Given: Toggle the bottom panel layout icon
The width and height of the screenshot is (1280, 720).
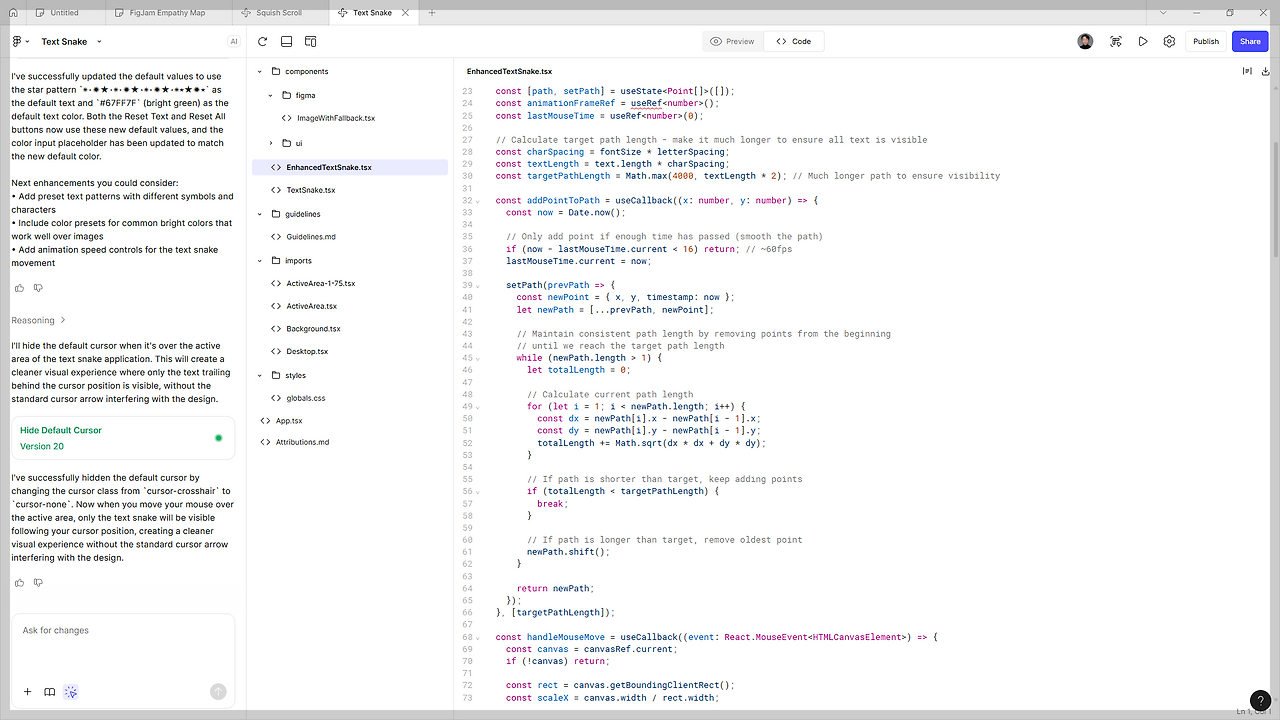Looking at the screenshot, I should coord(286,42).
